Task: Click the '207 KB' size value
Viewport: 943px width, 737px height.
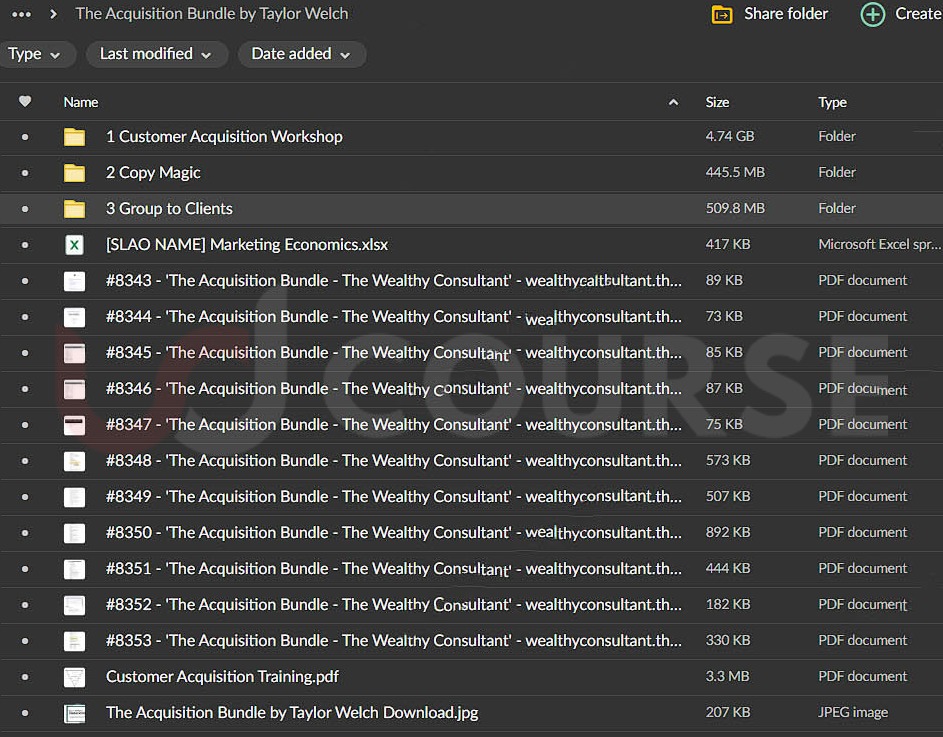Action: [x=728, y=712]
